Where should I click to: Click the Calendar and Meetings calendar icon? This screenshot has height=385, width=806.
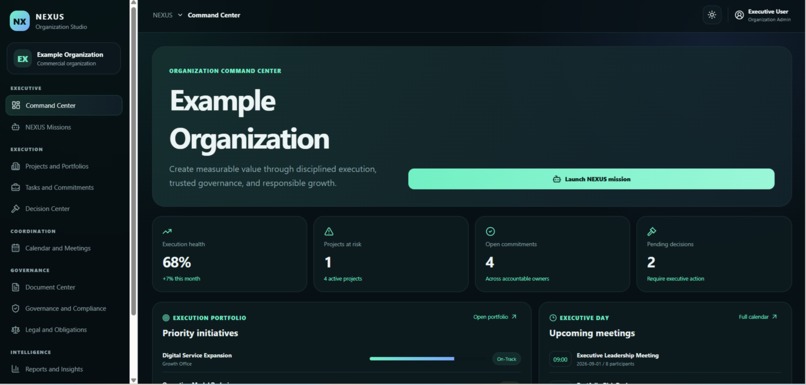pos(16,248)
